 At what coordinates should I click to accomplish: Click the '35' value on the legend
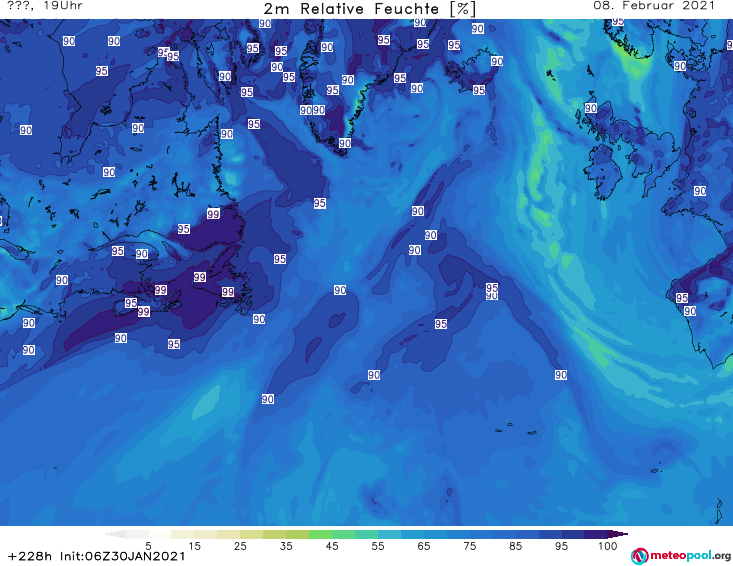click(286, 546)
